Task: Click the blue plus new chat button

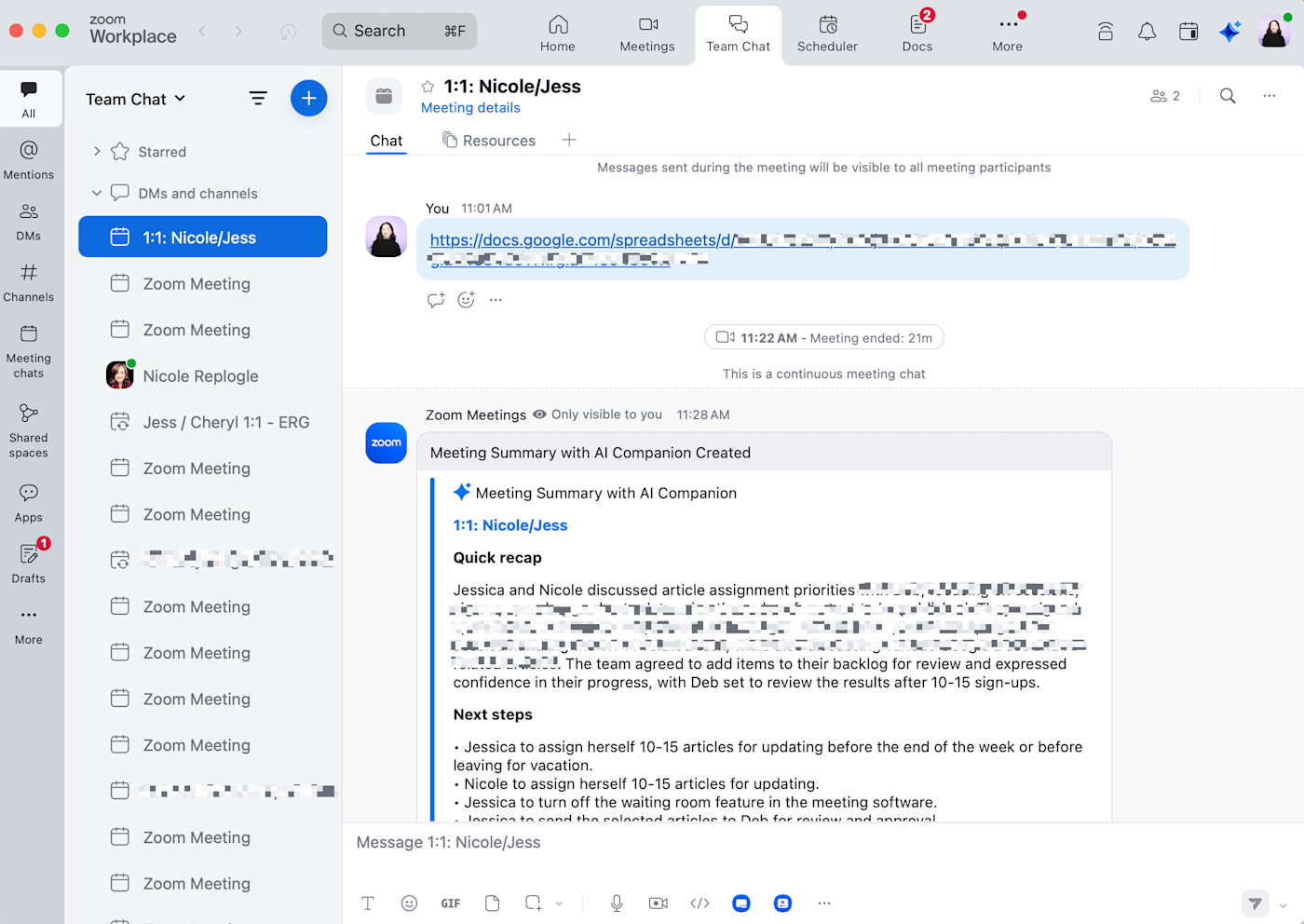Action: click(x=308, y=98)
